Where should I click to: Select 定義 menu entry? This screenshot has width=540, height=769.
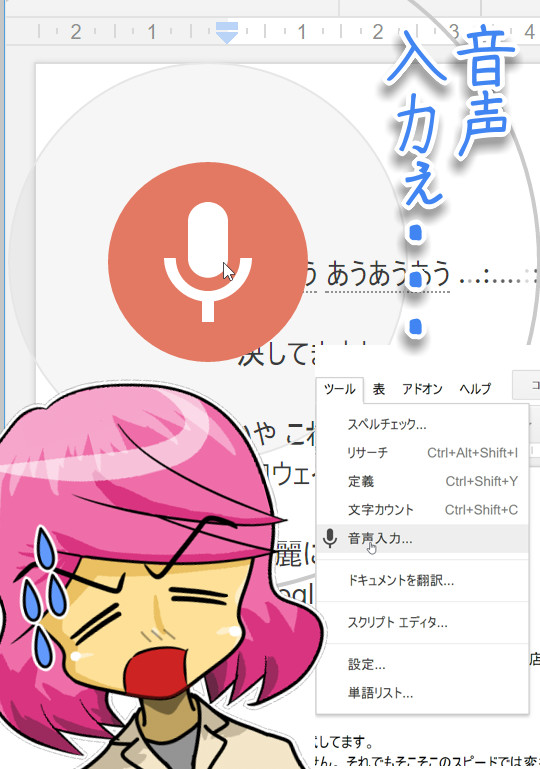(422, 481)
